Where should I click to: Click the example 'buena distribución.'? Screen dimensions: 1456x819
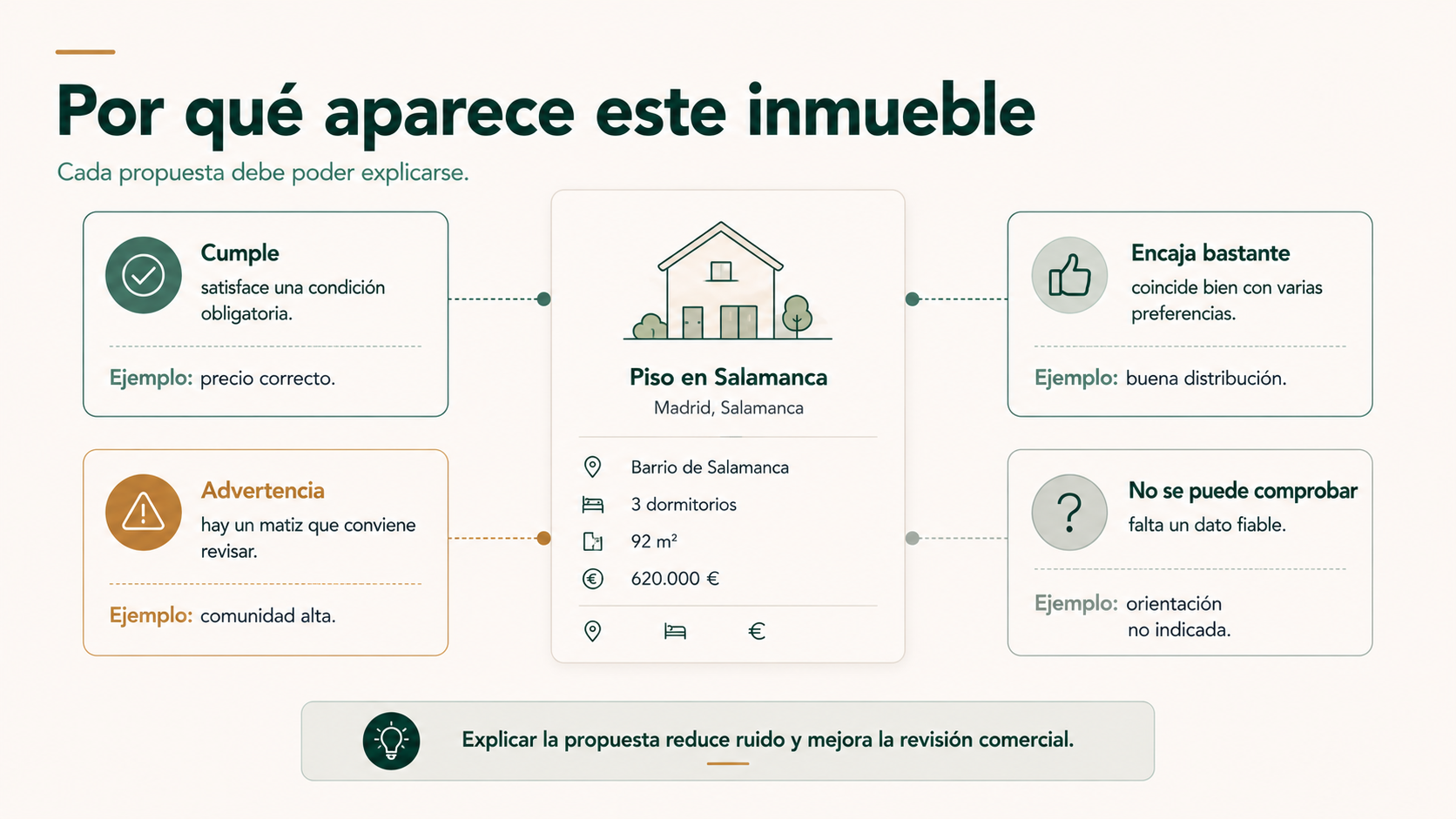pos(1206,379)
